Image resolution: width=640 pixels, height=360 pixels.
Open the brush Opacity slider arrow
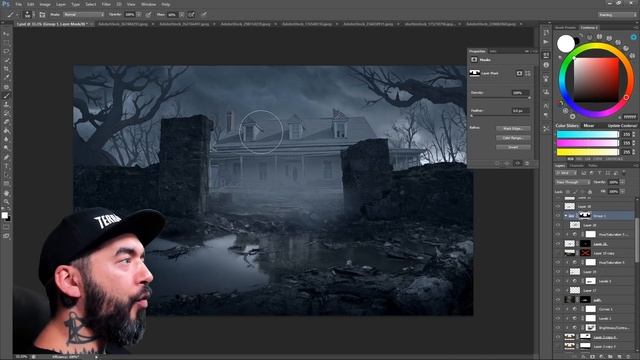138,15
